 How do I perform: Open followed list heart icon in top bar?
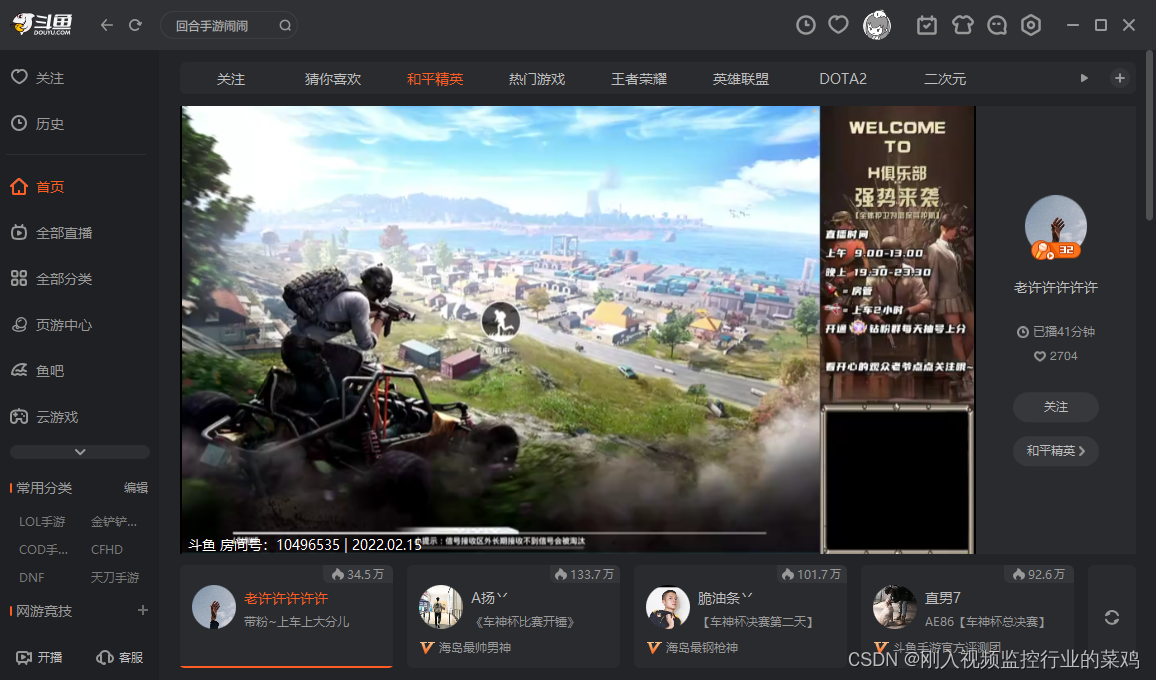click(838, 25)
